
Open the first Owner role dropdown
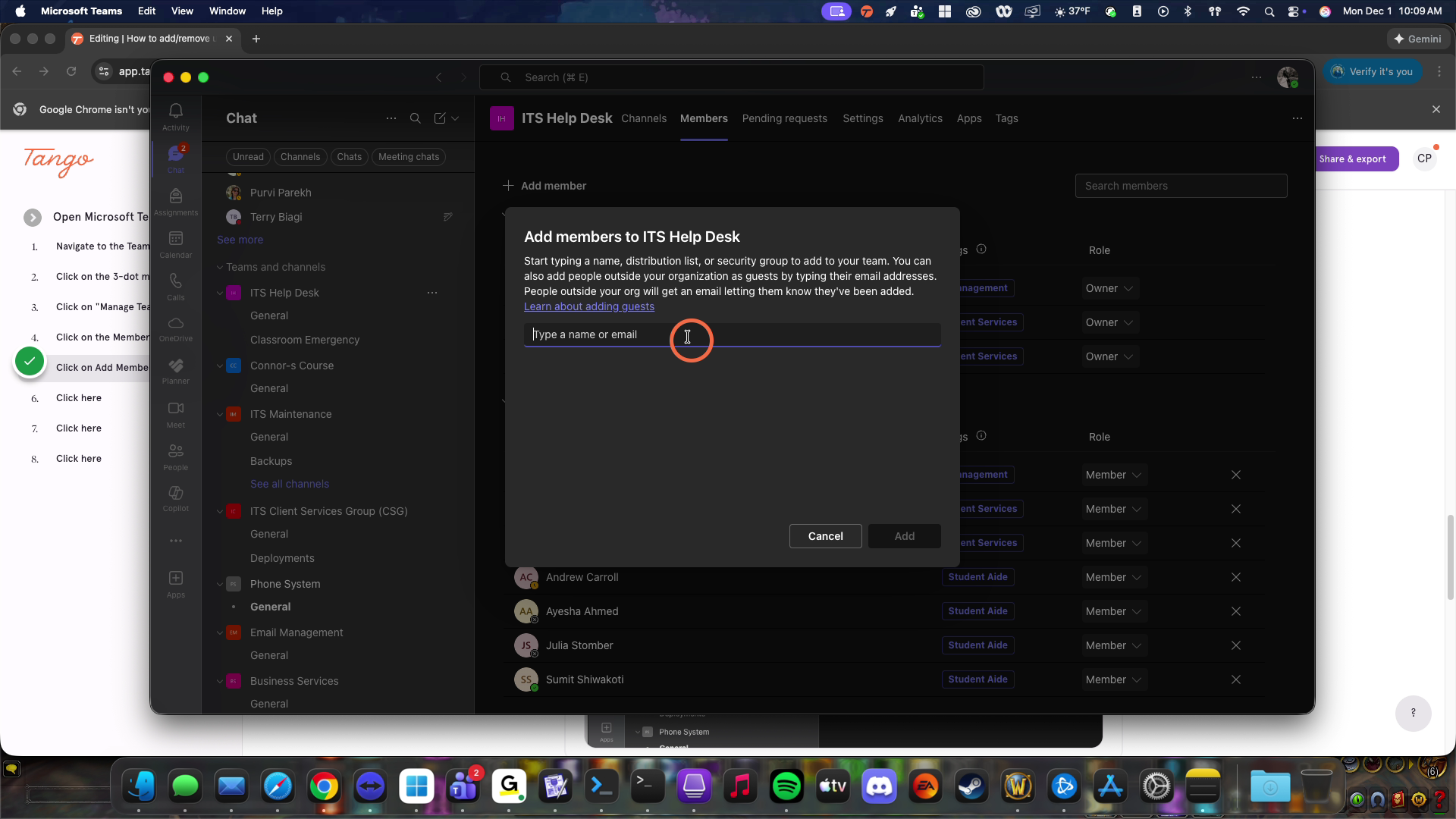point(1109,288)
